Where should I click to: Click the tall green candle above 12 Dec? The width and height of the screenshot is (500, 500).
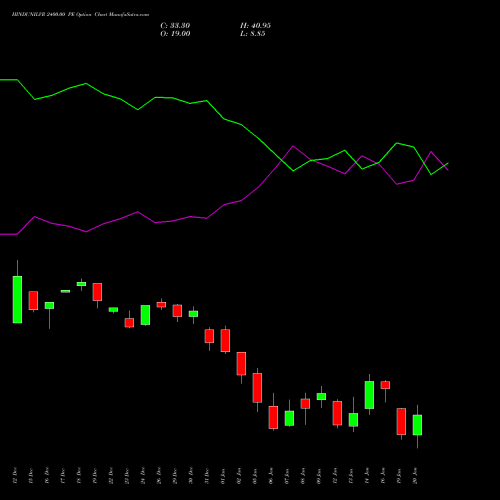click(x=17, y=299)
